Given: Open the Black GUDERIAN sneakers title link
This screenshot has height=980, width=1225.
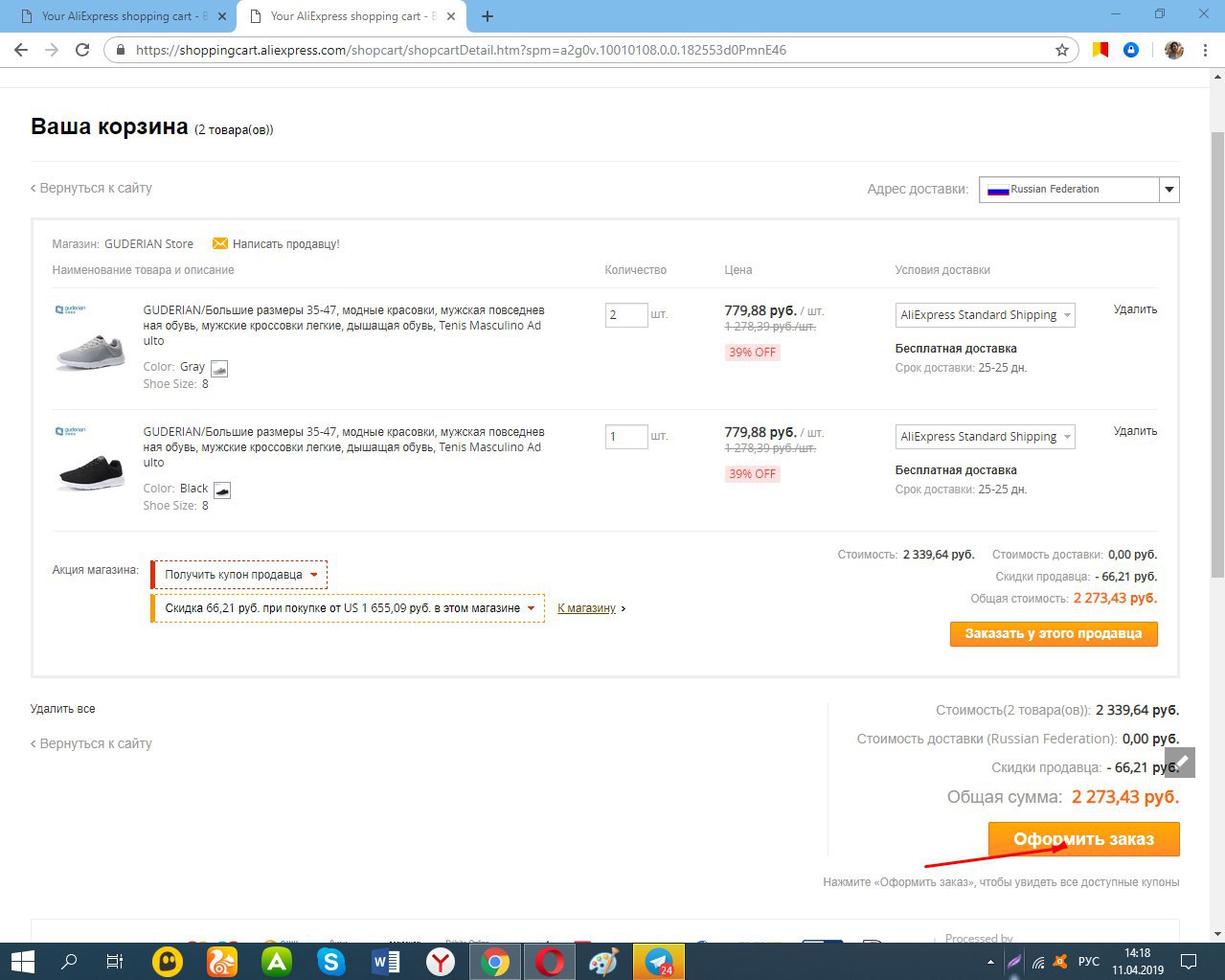Looking at the screenshot, I should (x=344, y=447).
